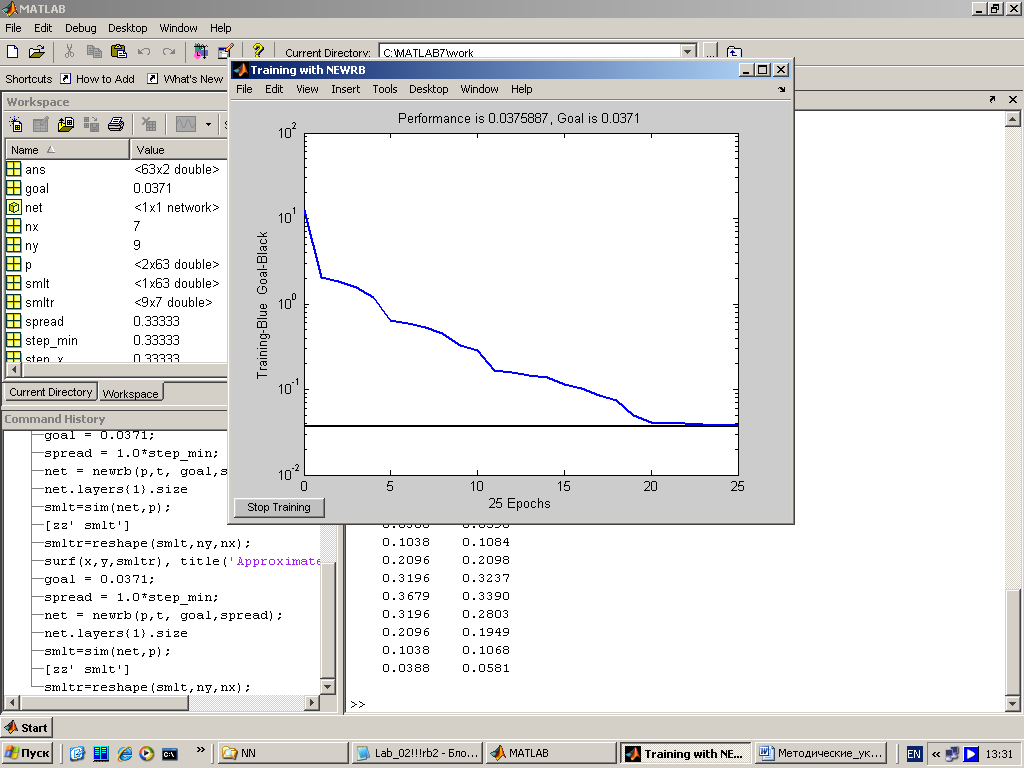
Task: Select the 'net' network variable
Action: (x=116, y=207)
